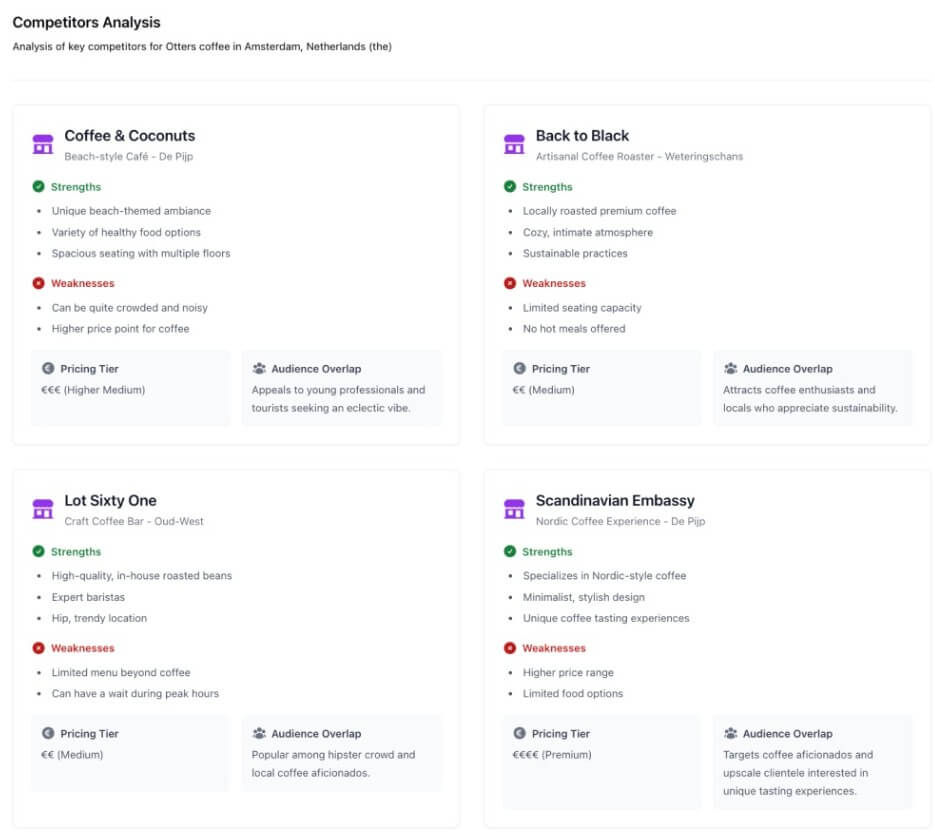Click the Audience Overlap people icon in Scandinavian Embassy
The width and height of the screenshot is (935, 837).
point(730,733)
